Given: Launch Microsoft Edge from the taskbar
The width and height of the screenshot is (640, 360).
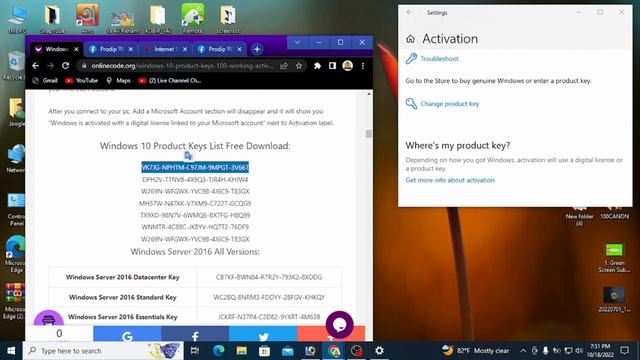Looking at the screenshot, I should [x=219, y=351].
